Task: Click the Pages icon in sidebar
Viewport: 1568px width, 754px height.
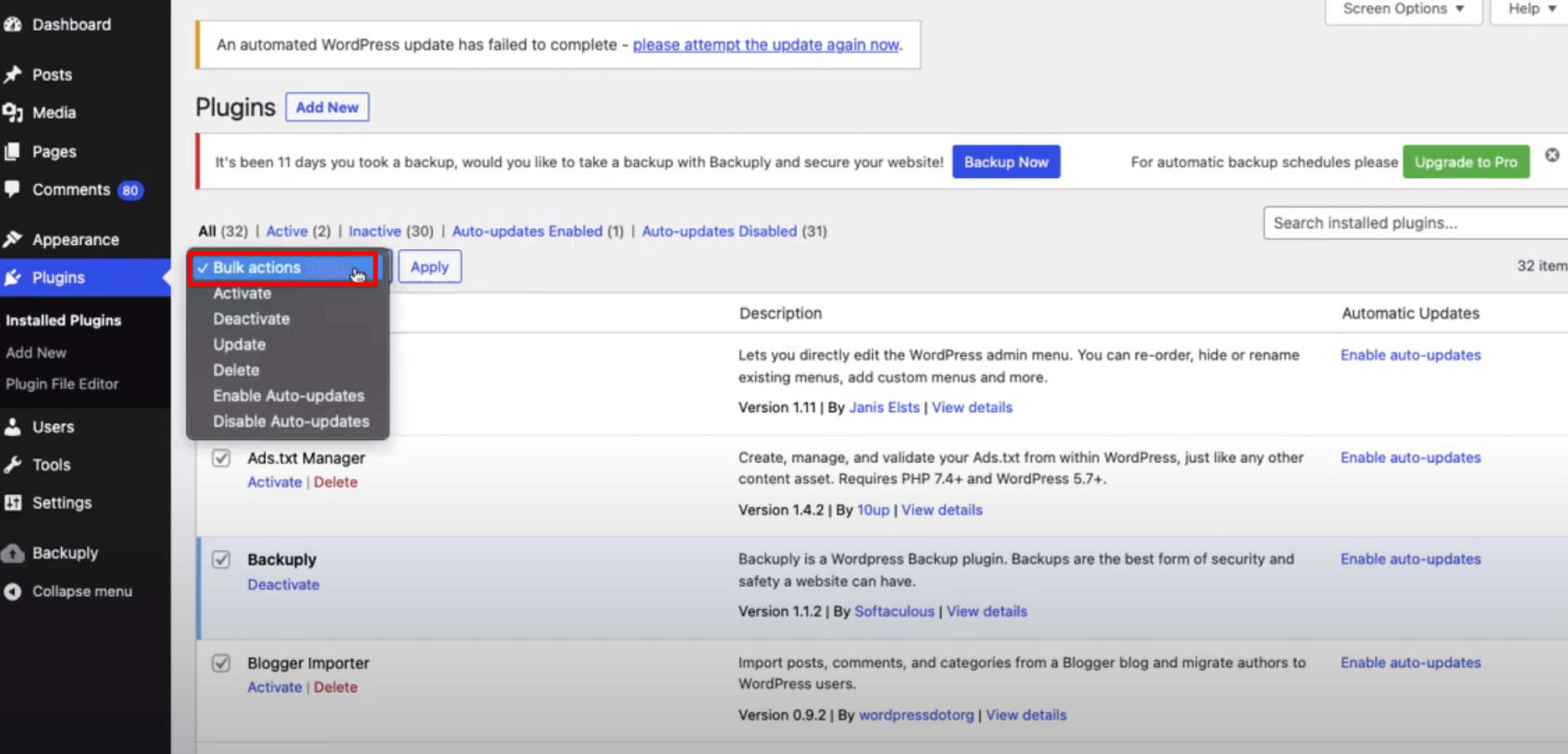Action: click(13, 151)
